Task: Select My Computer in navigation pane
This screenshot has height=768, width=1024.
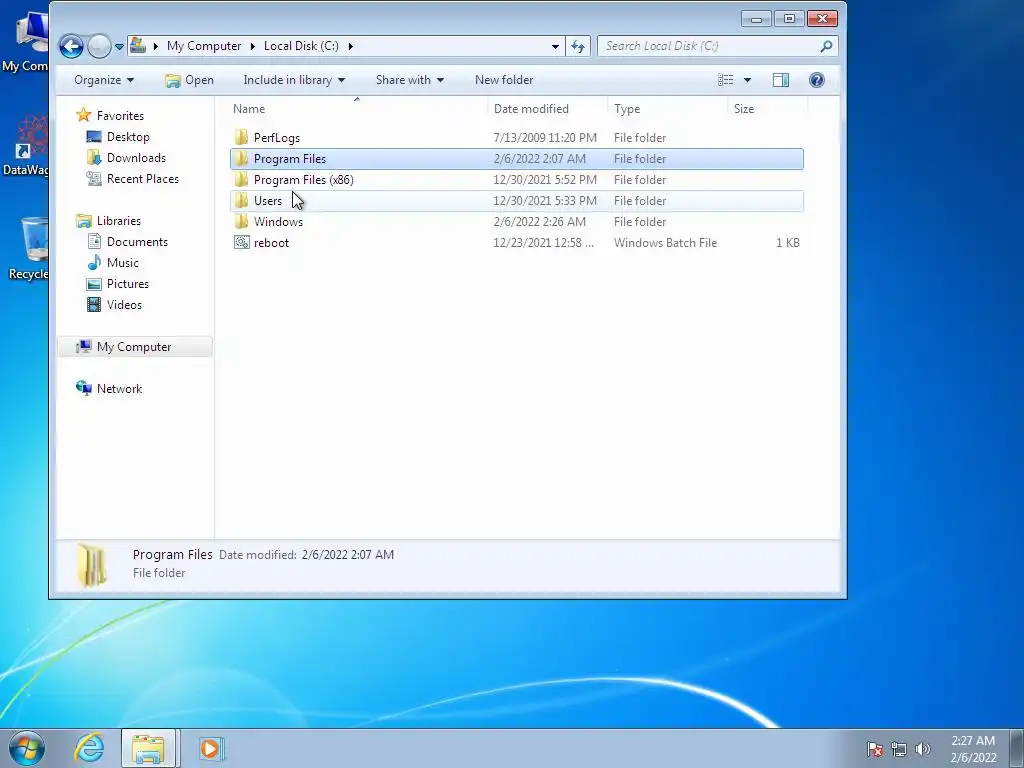Action: tap(134, 347)
